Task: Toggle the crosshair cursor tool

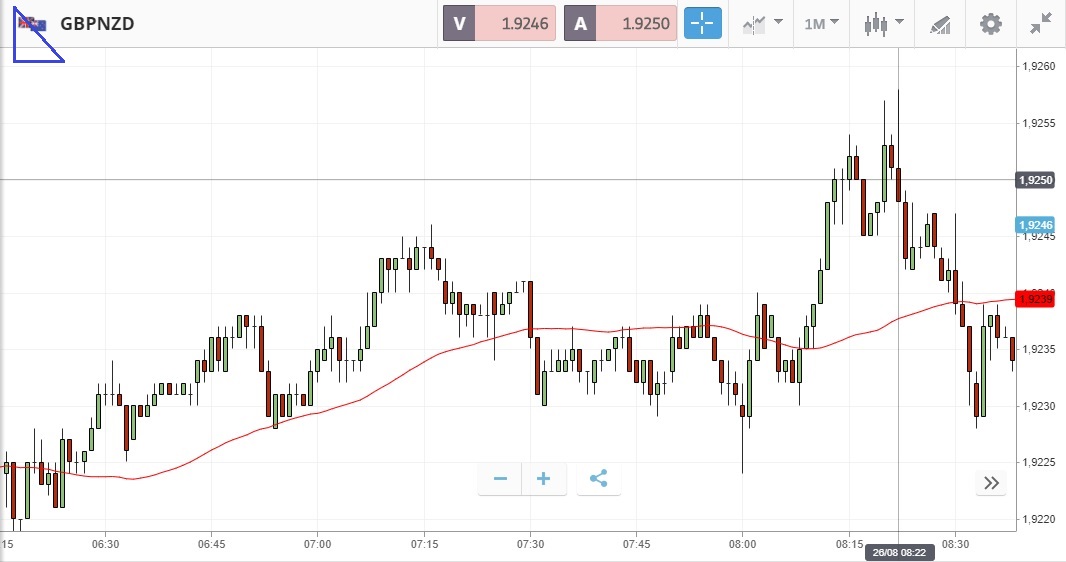Action: [702, 23]
